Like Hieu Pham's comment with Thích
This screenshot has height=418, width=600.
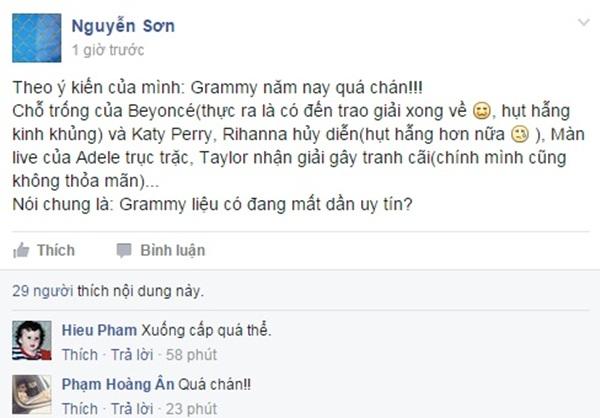pos(80,354)
